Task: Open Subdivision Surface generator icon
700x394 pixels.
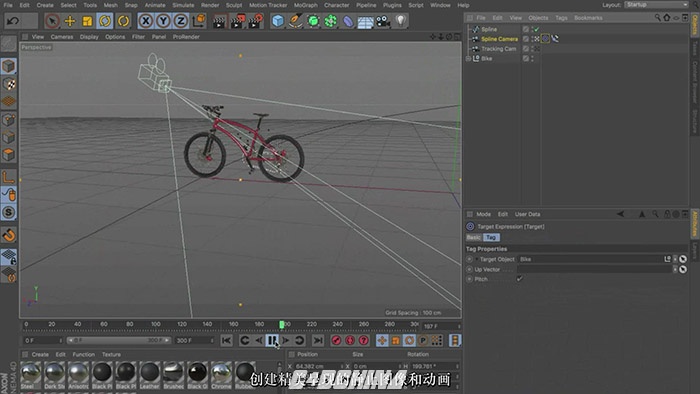Action: [313, 21]
